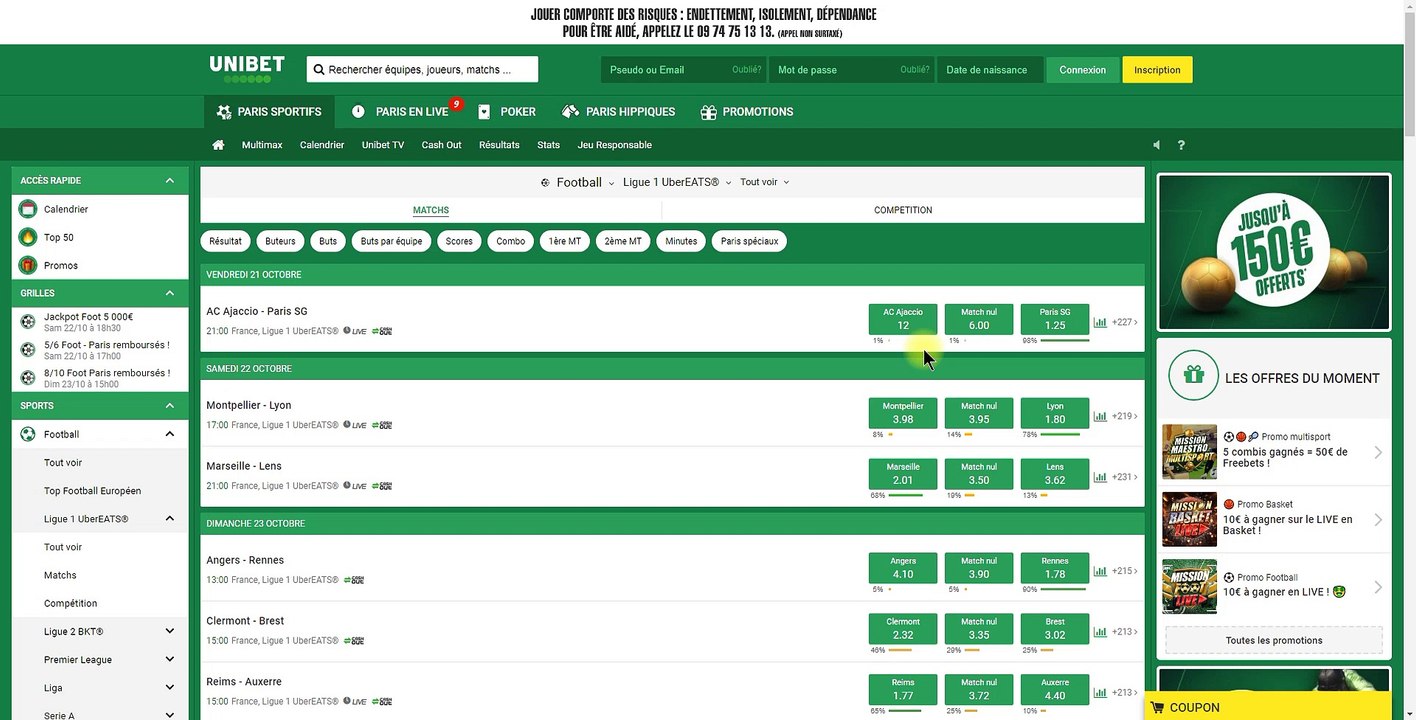
Task: Click Toutes les promotions button
Action: point(1274,640)
